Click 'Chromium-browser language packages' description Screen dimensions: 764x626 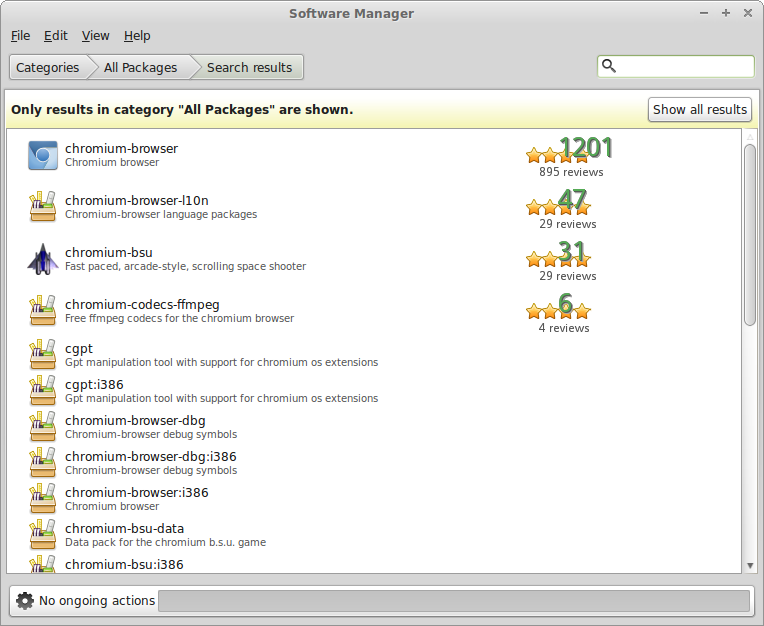(161, 214)
